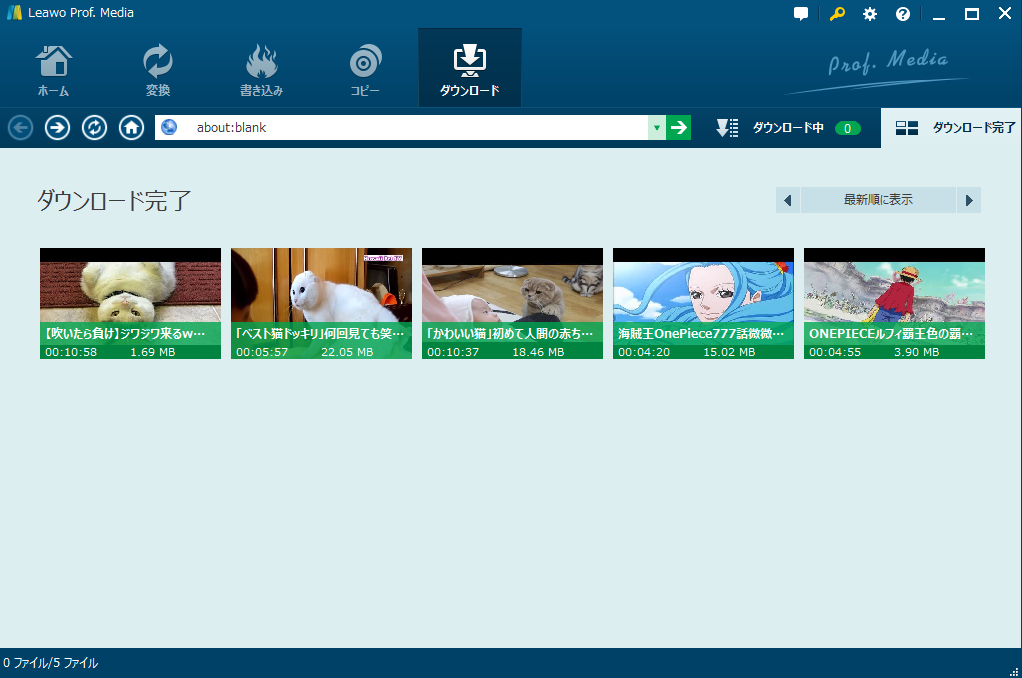Select the Download (ダウンロード) module tab
The height and width of the screenshot is (678, 1022).
[x=470, y=68]
